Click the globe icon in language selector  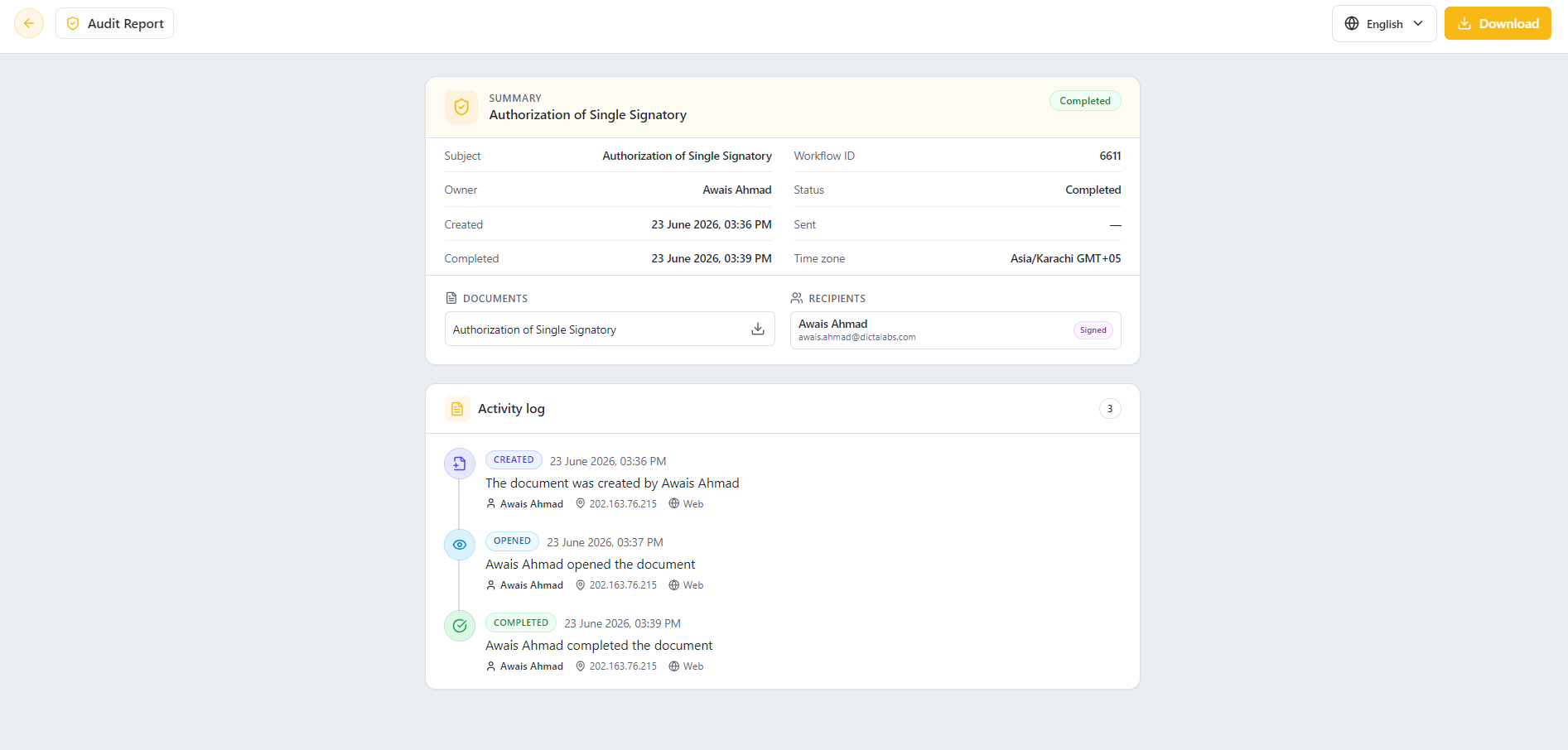pos(1352,23)
